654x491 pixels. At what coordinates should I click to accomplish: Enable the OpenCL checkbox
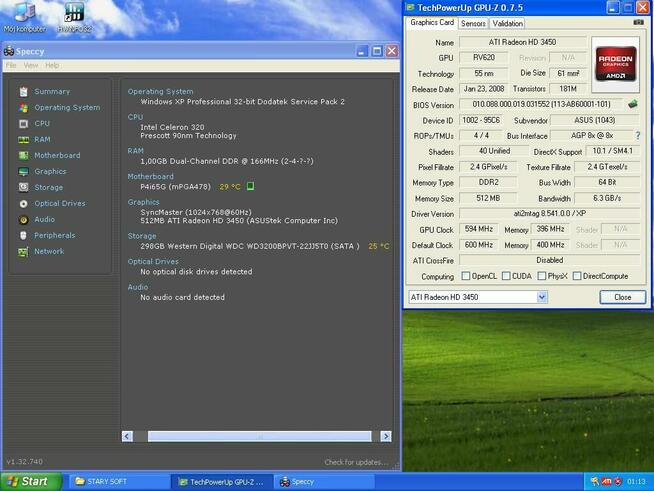coord(466,276)
